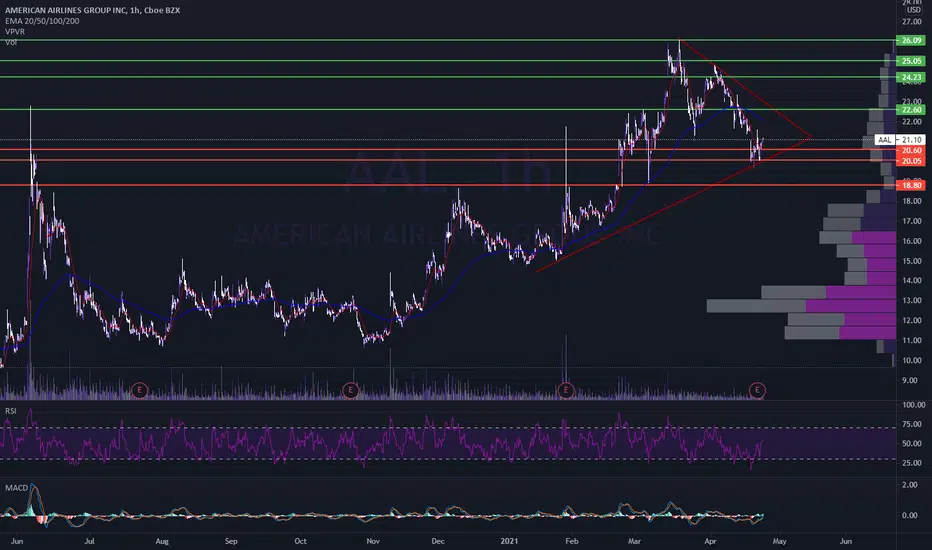This screenshot has height=550, width=932.
Task: Click the Jun label at the time axis start
Action: (17, 541)
